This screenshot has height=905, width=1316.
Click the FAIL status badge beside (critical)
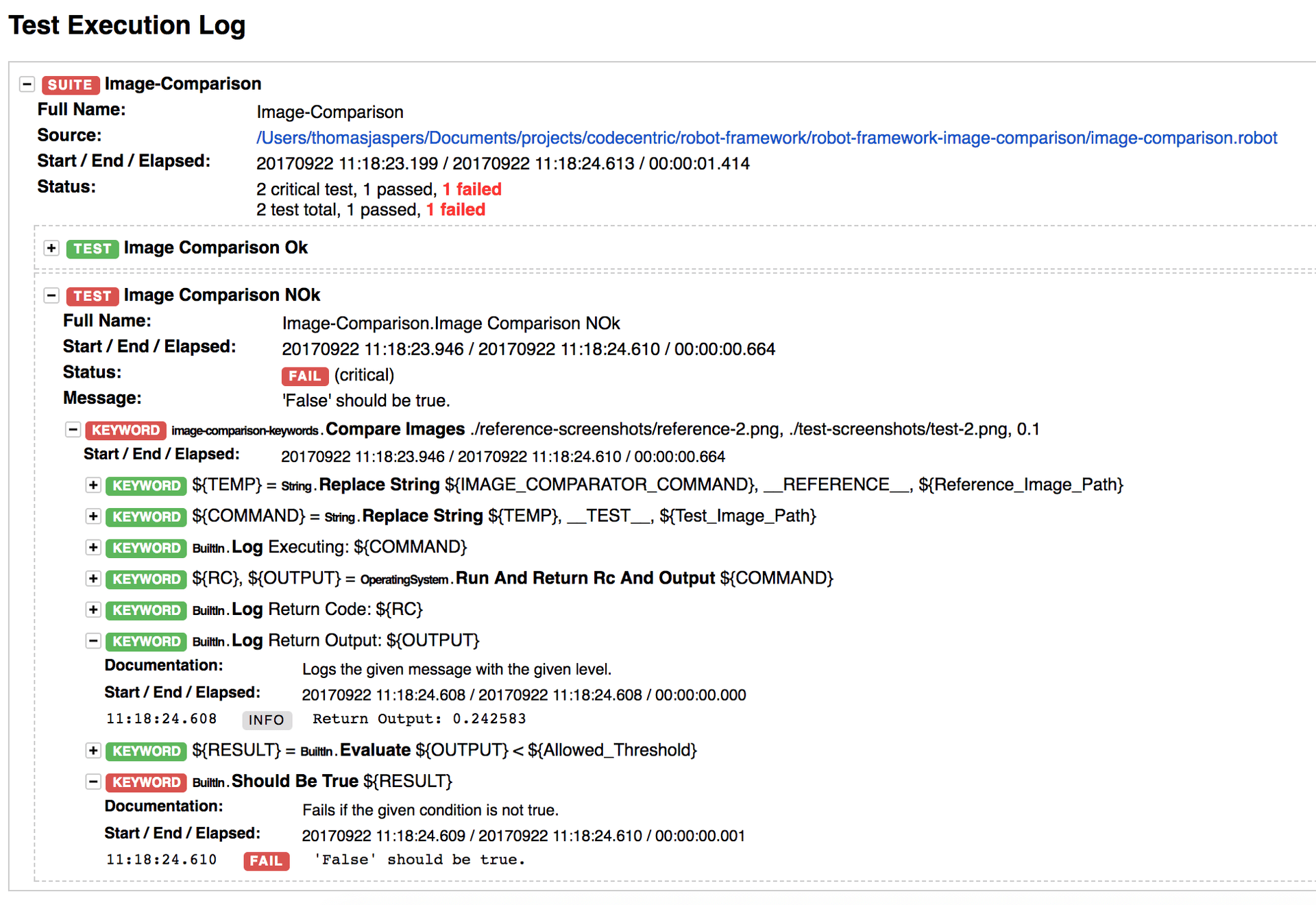tap(304, 376)
